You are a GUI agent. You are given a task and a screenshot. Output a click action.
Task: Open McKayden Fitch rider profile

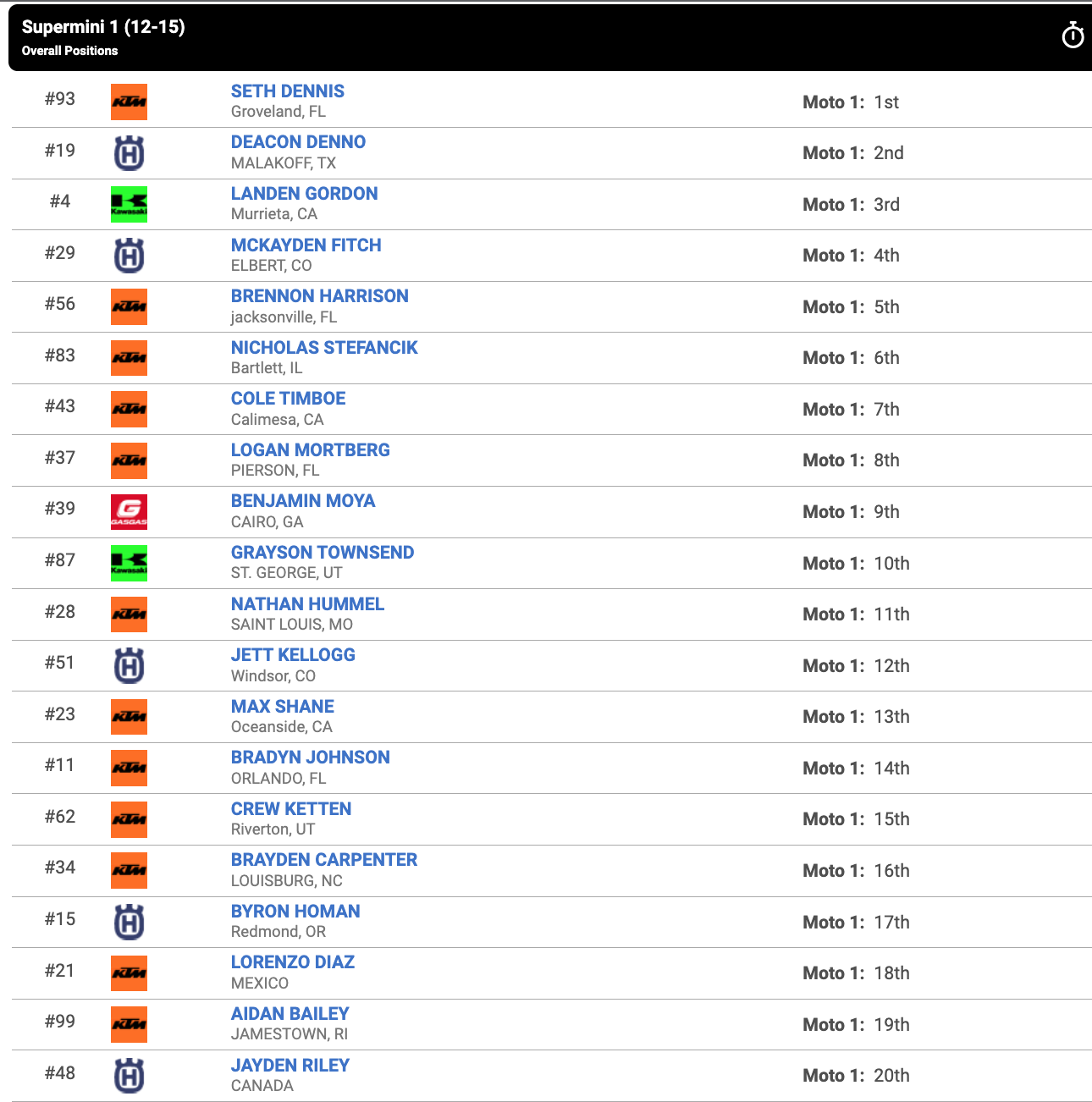pyautogui.click(x=306, y=245)
